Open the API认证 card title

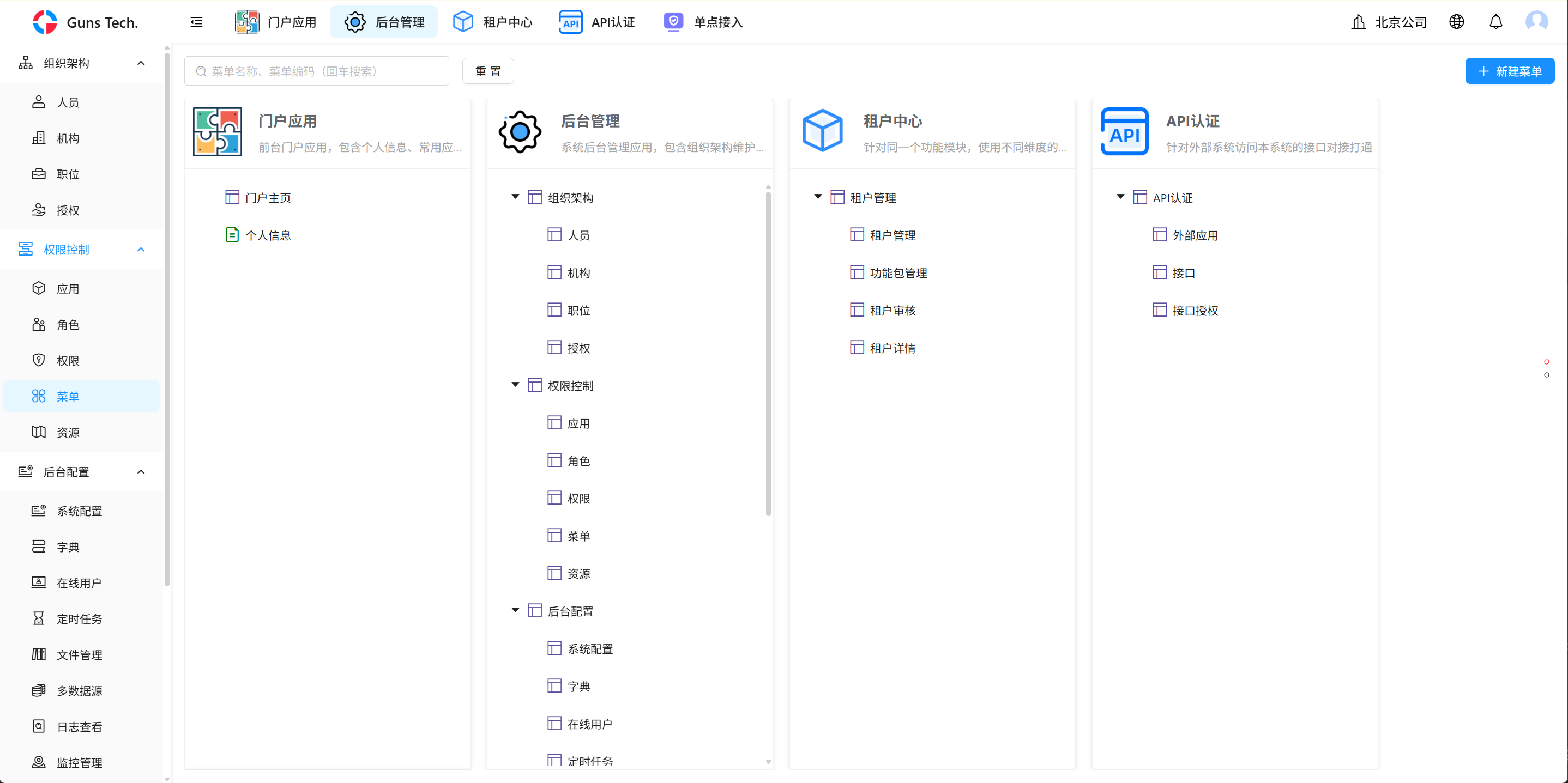pyautogui.click(x=1192, y=121)
